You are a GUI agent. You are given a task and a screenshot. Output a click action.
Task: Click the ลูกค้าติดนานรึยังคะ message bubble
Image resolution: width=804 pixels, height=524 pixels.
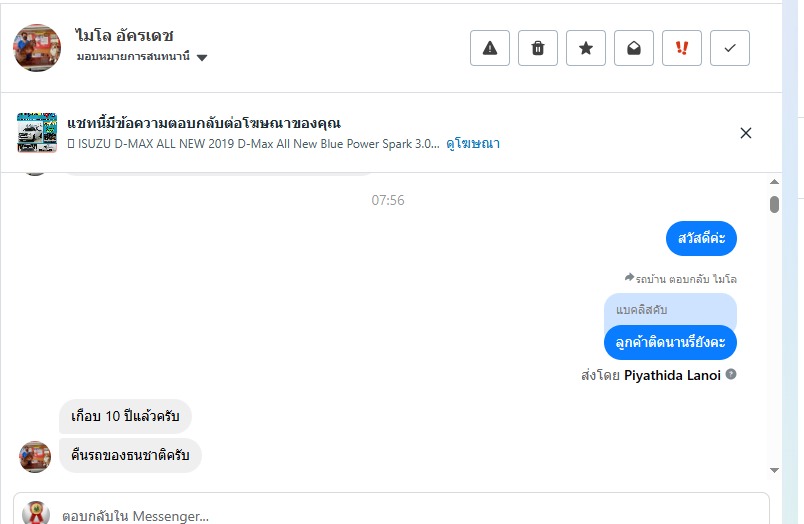(x=670, y=342)
